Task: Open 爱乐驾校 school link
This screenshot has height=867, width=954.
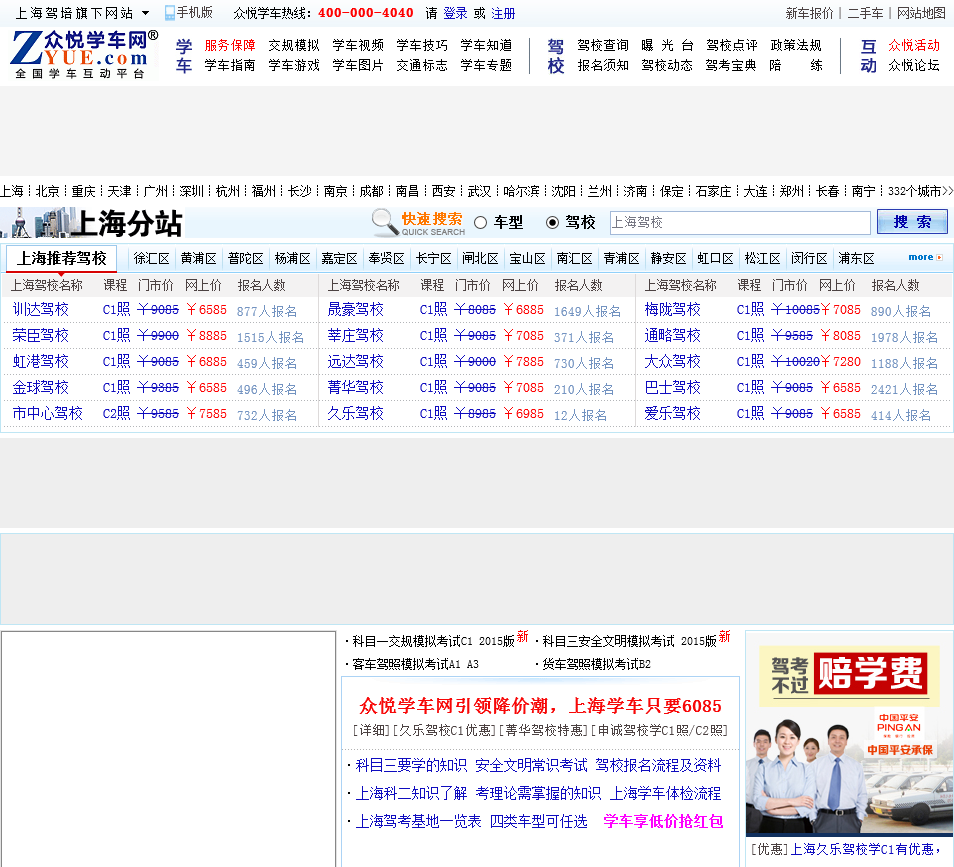Action: [673, 414]
